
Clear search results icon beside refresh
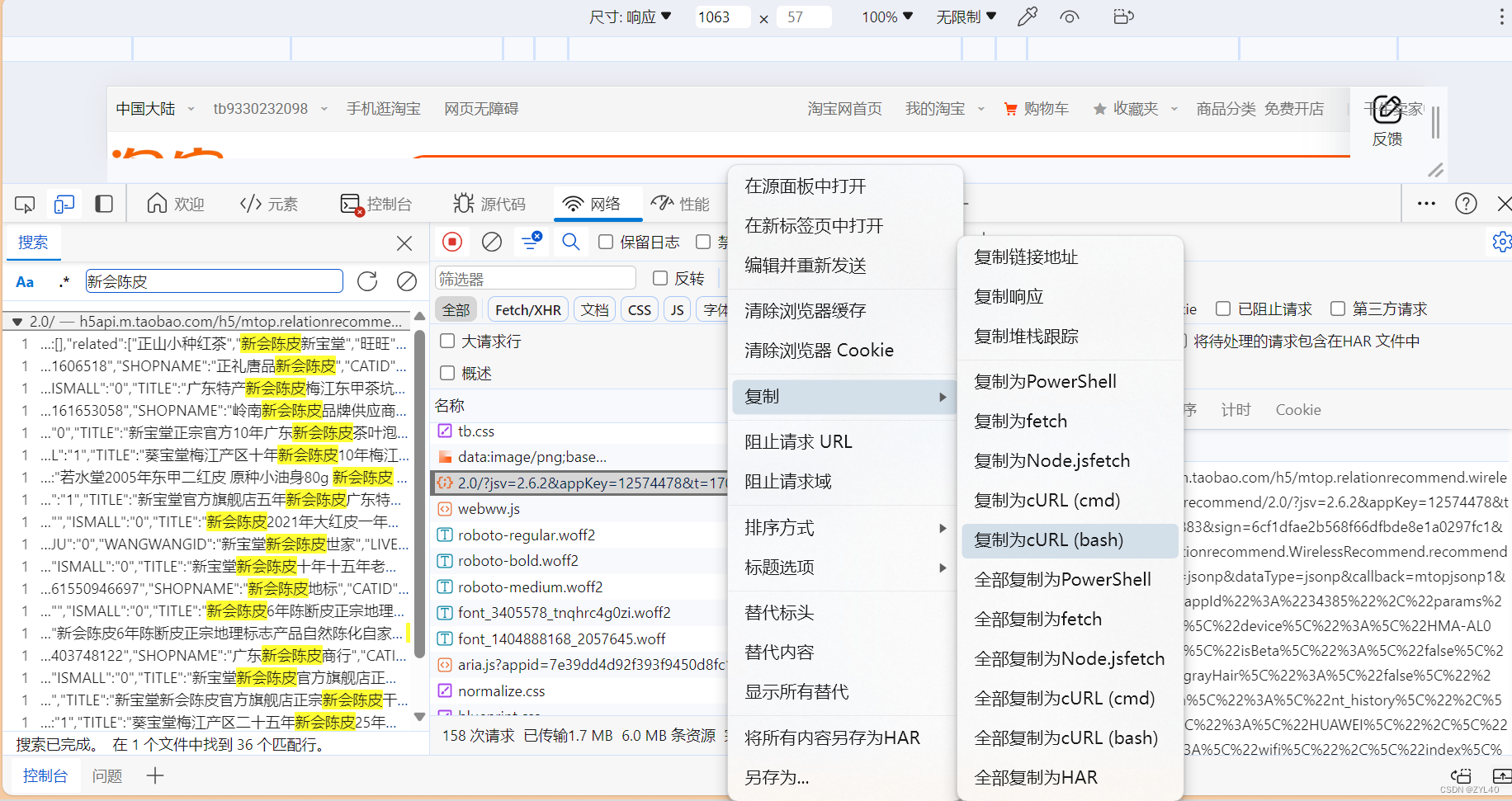click(407, 281)
